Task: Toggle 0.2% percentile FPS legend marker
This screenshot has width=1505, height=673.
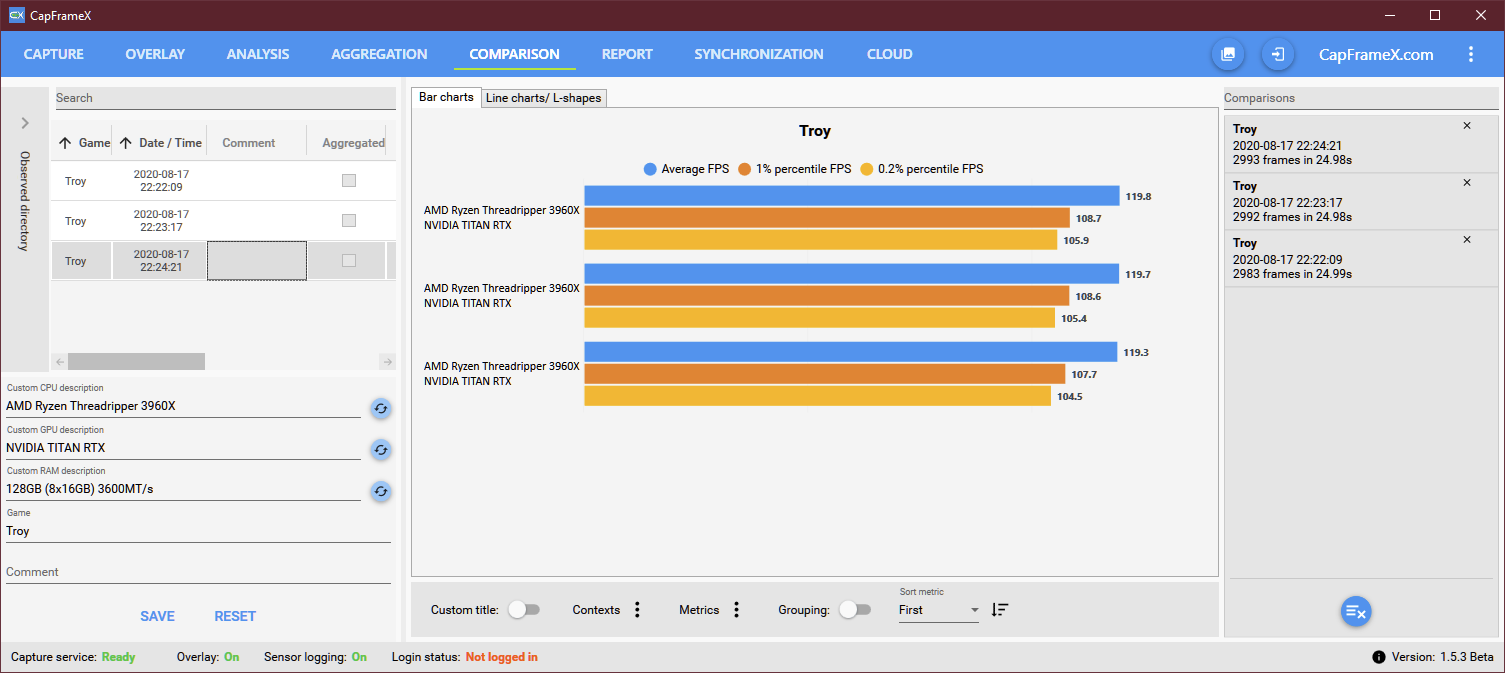Action: click(x=867, y=169)
